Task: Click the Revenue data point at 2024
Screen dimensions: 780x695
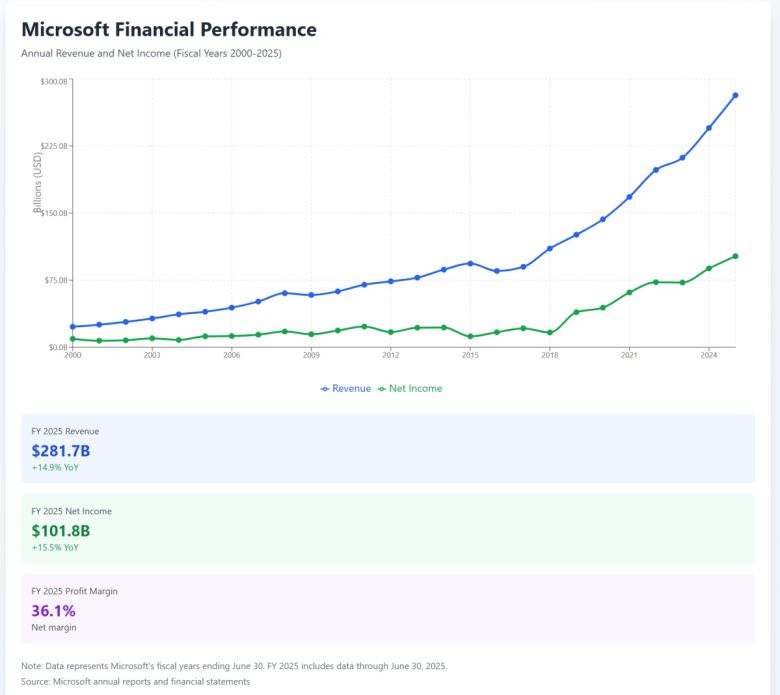Action: pyautogui.click(x=709, y=128)
